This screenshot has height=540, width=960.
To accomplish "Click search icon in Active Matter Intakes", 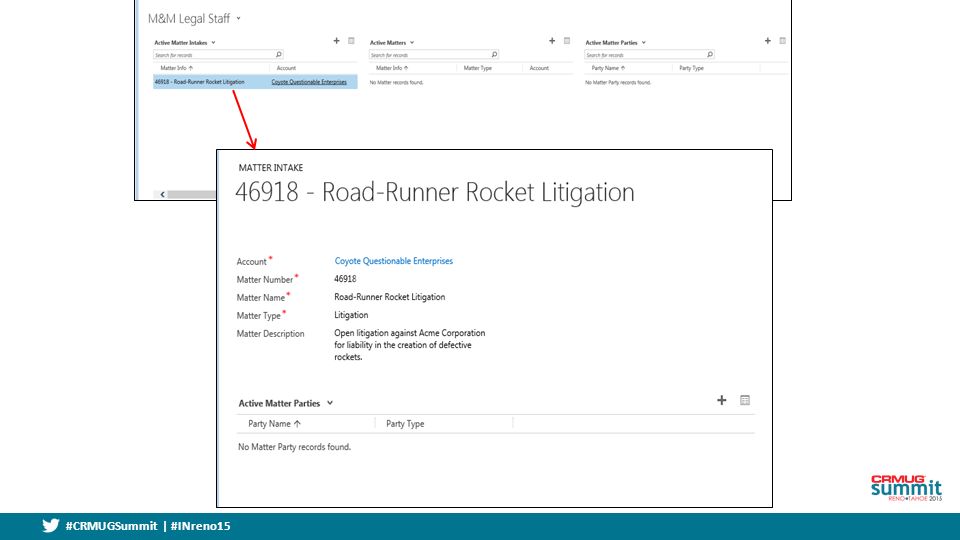I will [279, 54].
